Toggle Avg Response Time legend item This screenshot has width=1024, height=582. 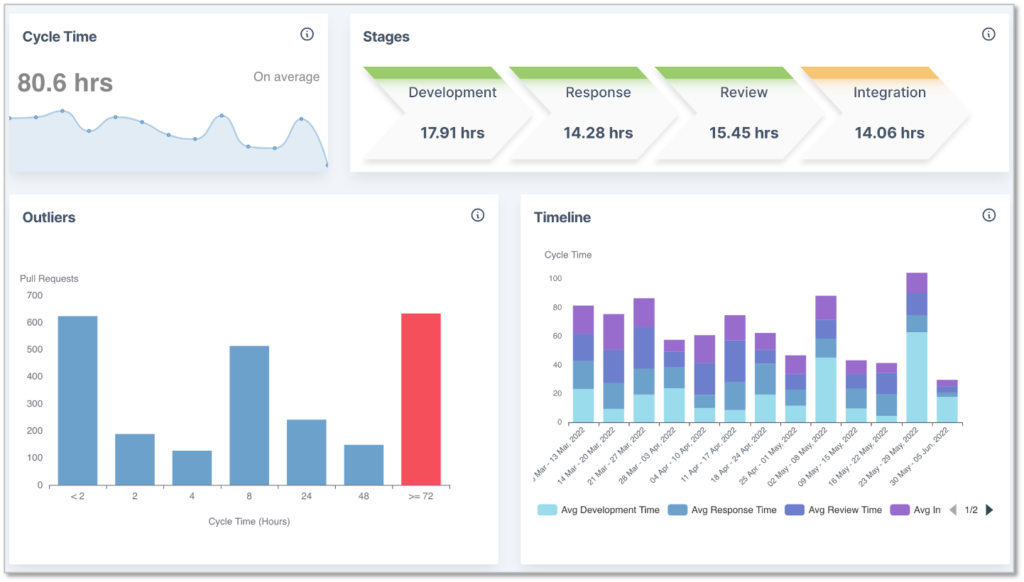pyautogui.click(x=722, y=510)
